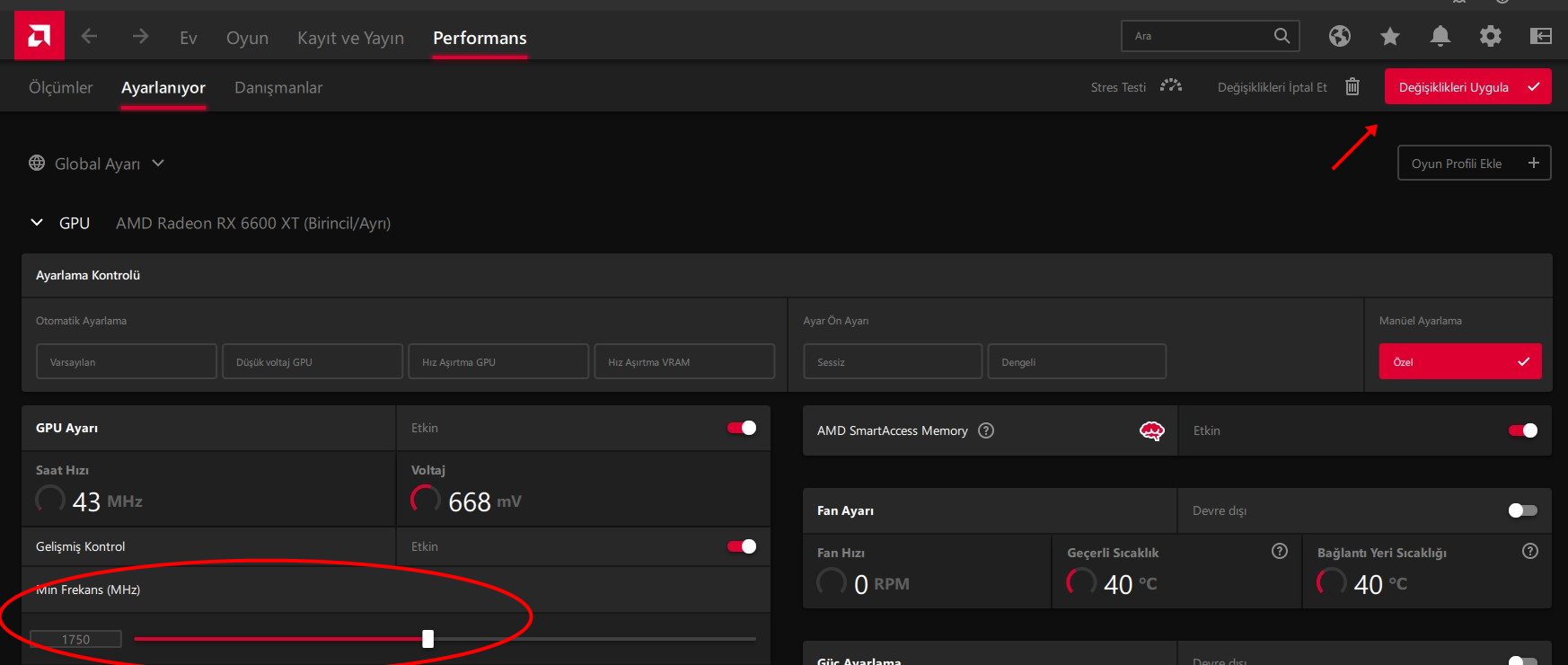The width and height of the screenshot is (1568, 665).
Task: Click the Ayarlama Kontrolü heading
Action: coord(88,275)
